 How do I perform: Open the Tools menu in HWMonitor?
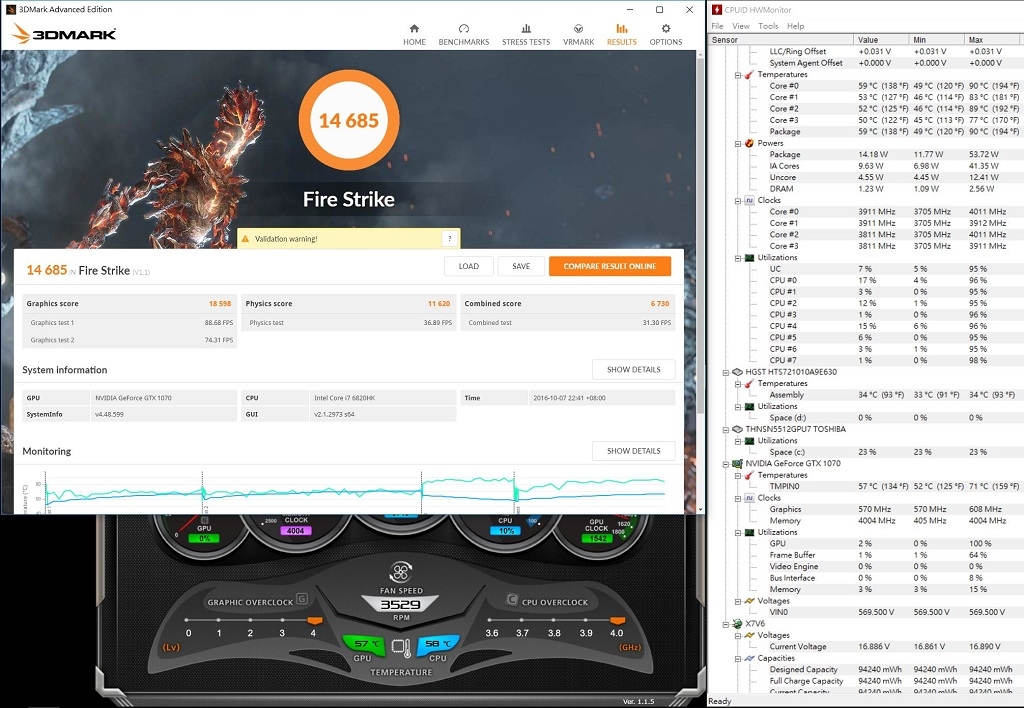click(x=768, y=26)
